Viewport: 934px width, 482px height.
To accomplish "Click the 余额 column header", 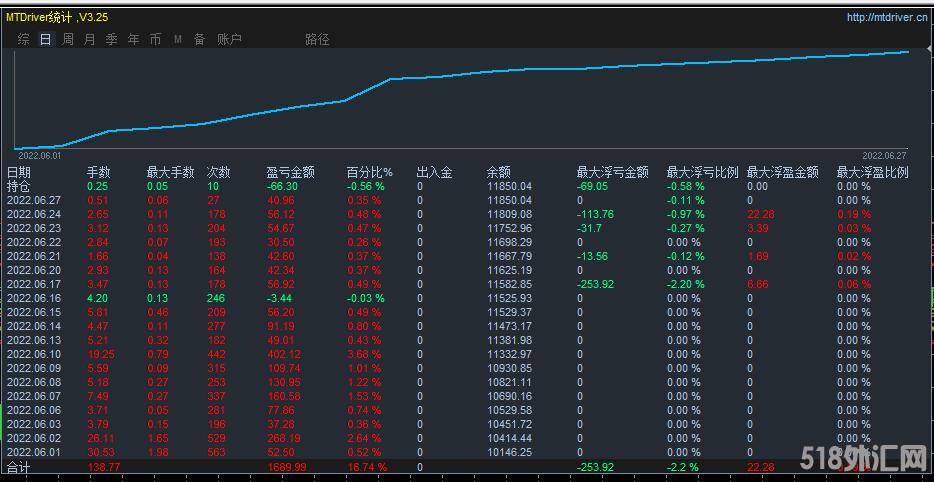I will coord(498,172).
